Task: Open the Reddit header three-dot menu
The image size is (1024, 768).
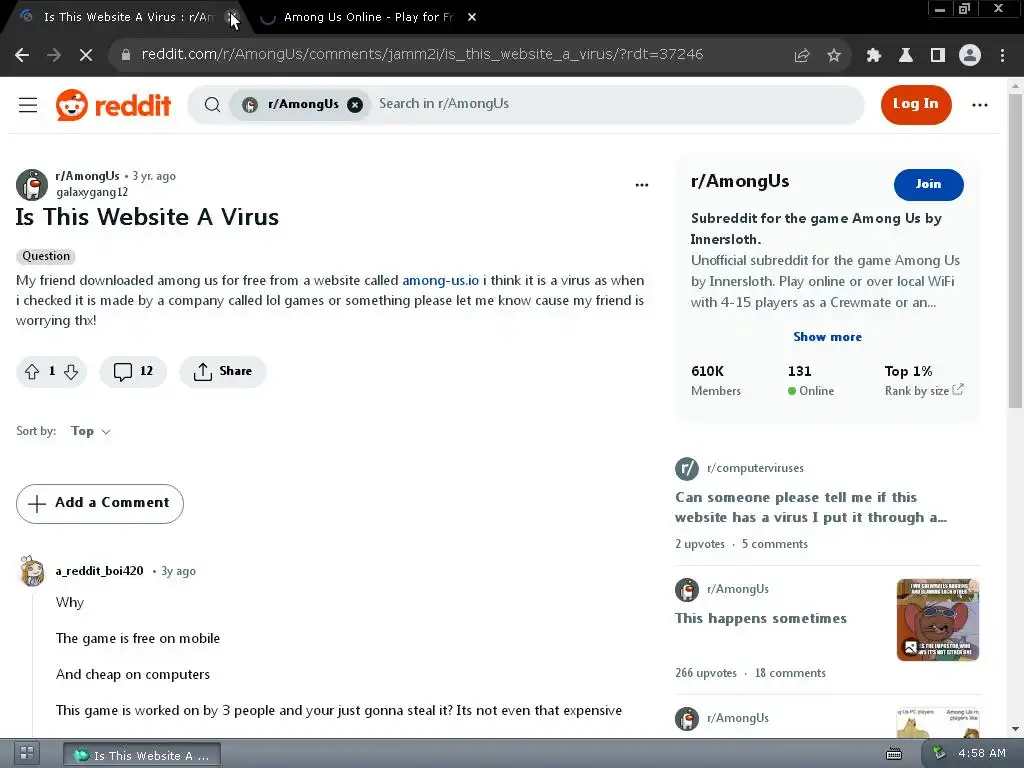Action: pyautogui.click(x=980, y=104)
